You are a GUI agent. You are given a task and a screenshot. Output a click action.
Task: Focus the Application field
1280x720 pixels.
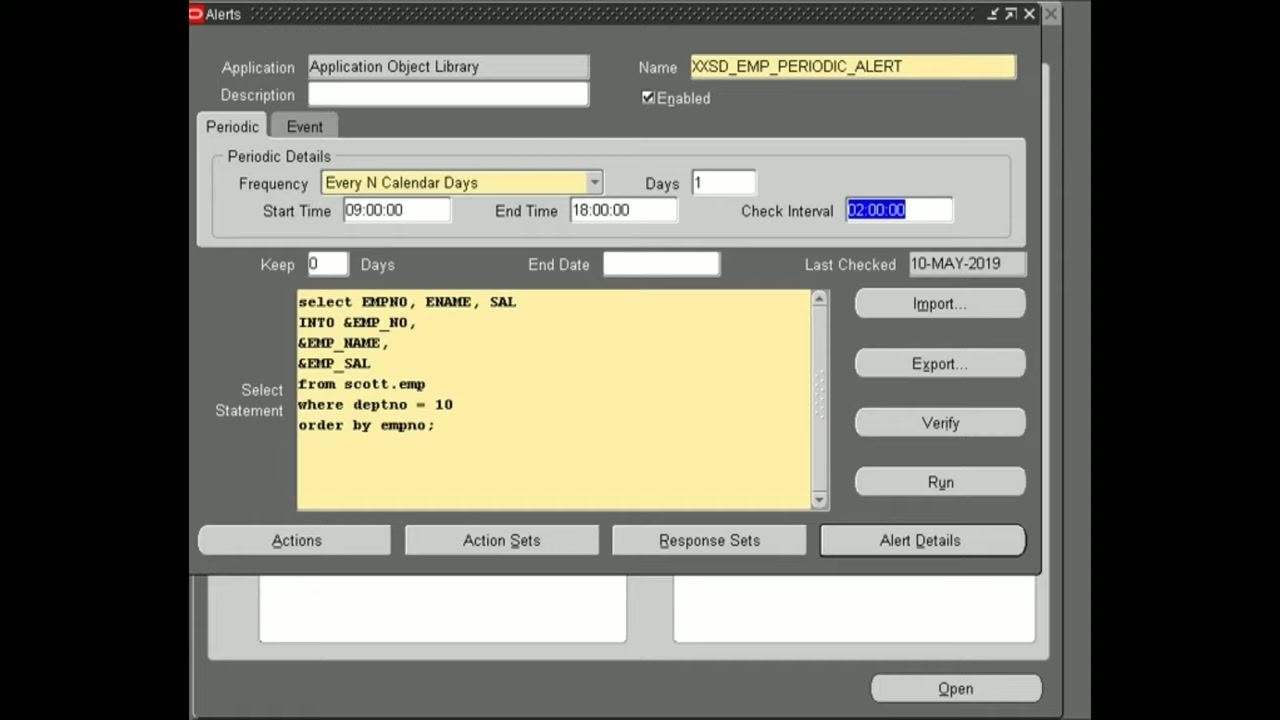(448, 67)
